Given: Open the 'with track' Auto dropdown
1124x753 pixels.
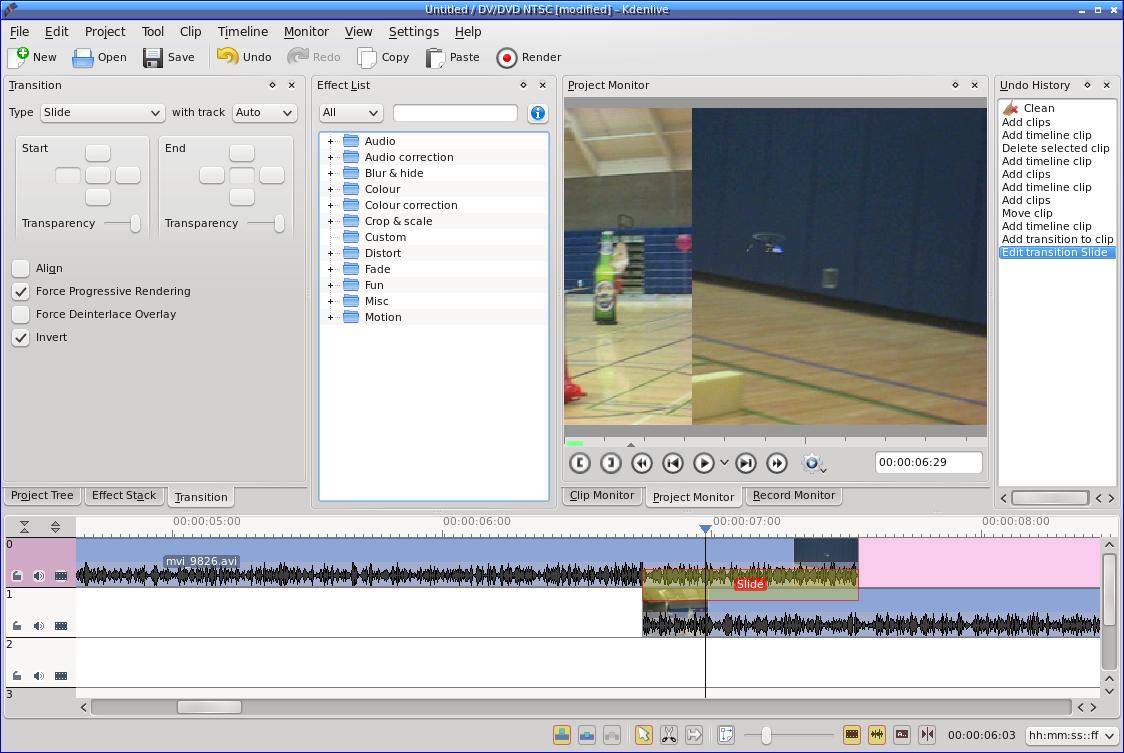Looking at the screenshot, I should click(264, 113).
